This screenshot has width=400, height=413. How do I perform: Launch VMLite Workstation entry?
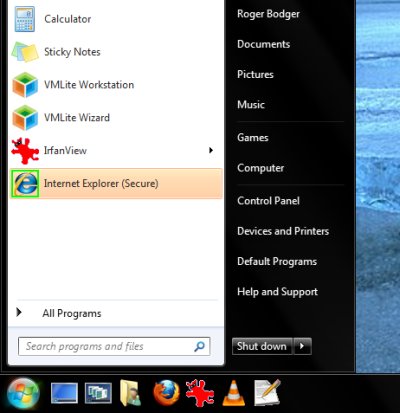click(116, 85)
